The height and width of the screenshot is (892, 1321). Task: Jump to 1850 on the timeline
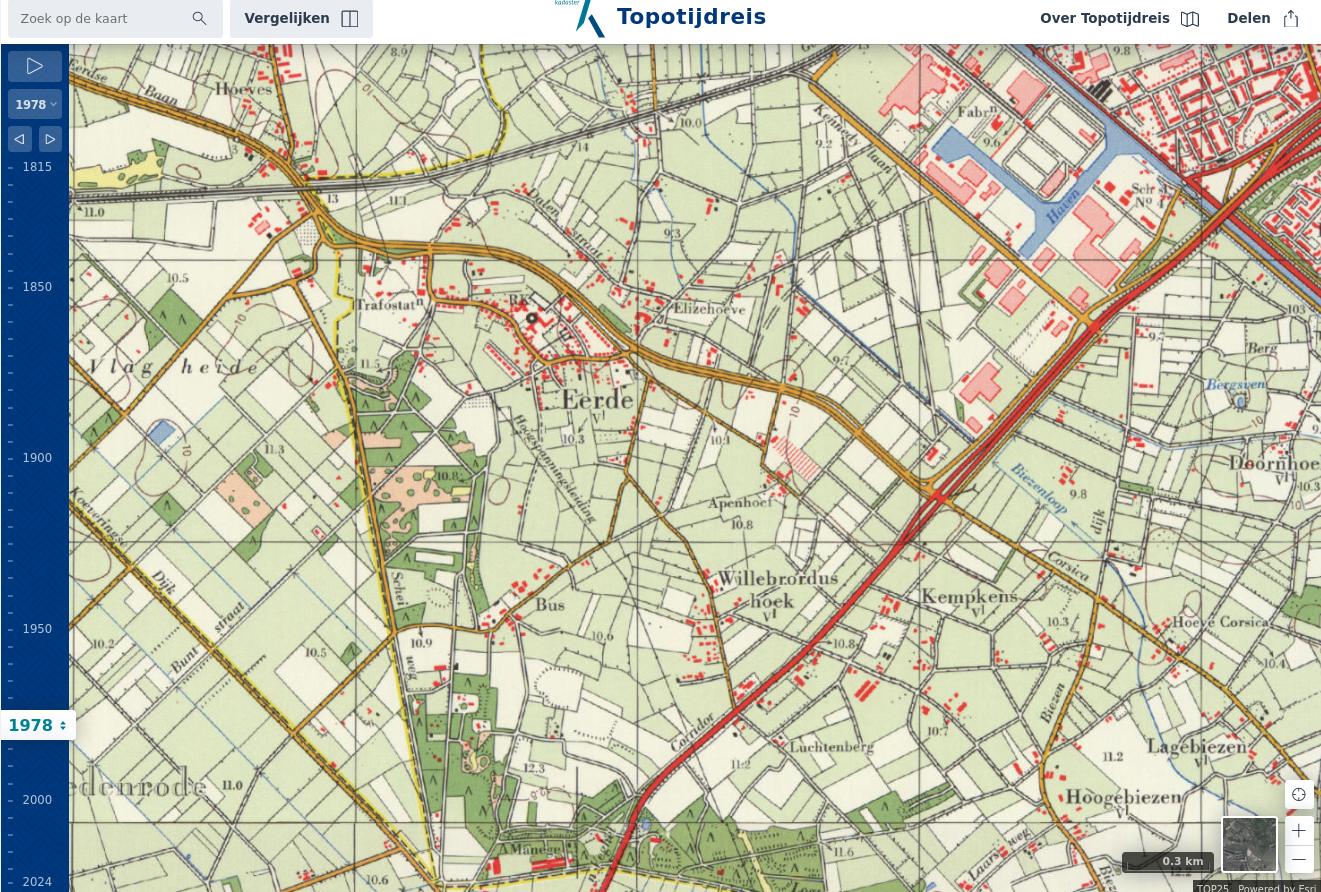(37, 287)
